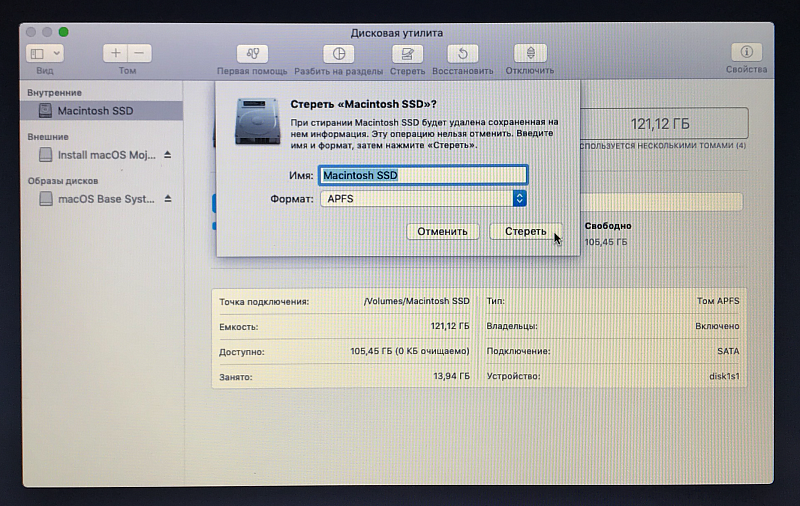
Task: Click the disk1s1 device value
Action: tap(724, 376)
